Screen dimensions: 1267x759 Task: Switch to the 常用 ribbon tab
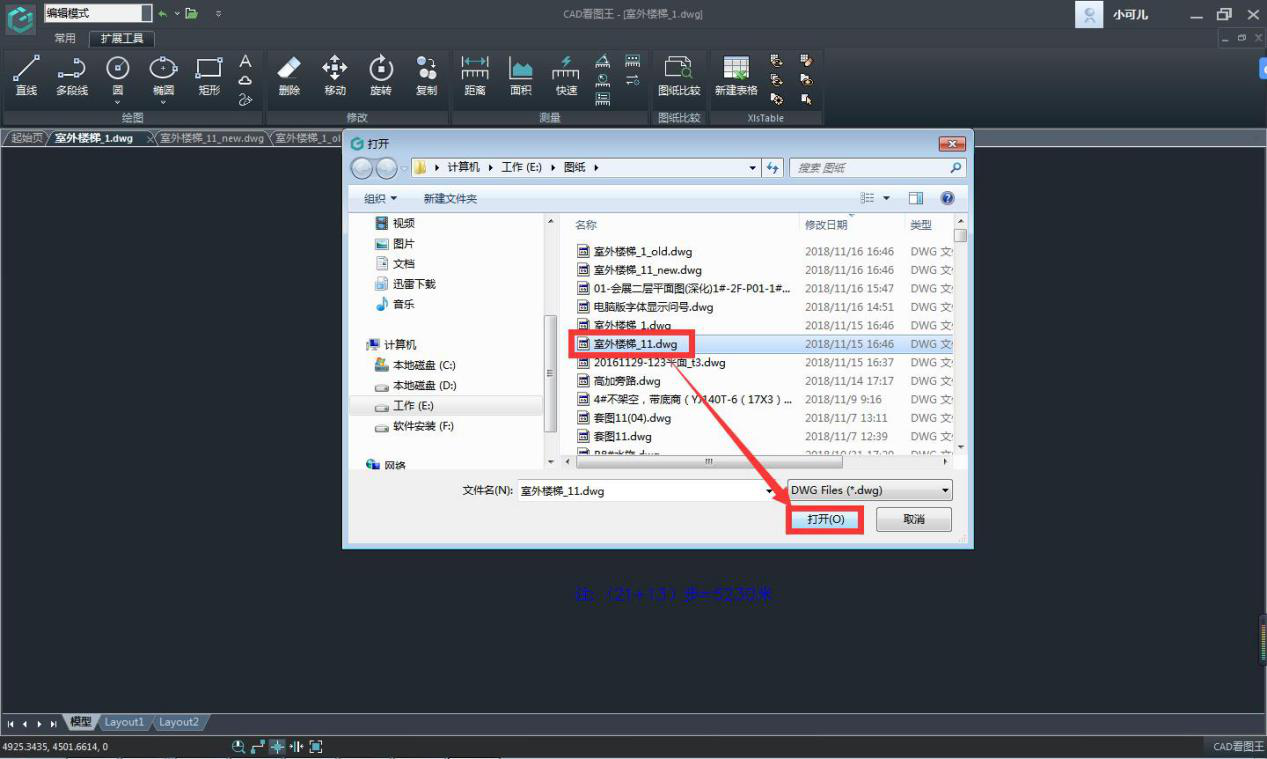65,39
